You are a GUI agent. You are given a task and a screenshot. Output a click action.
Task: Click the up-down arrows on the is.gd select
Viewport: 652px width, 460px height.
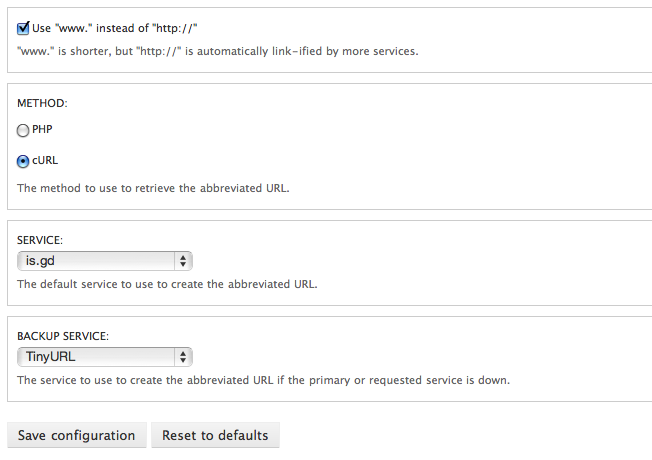pyautogui.click(x=183, y=261)
